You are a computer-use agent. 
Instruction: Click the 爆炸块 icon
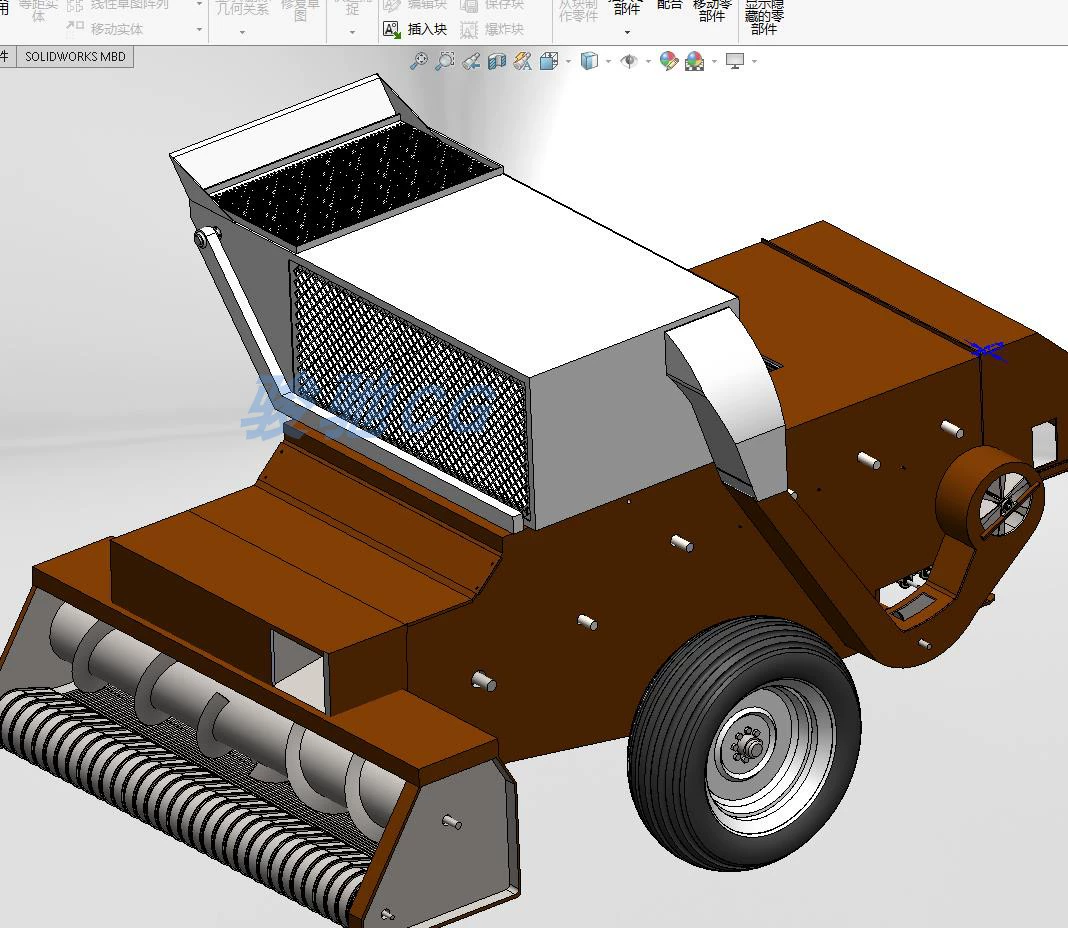point(469,29)
